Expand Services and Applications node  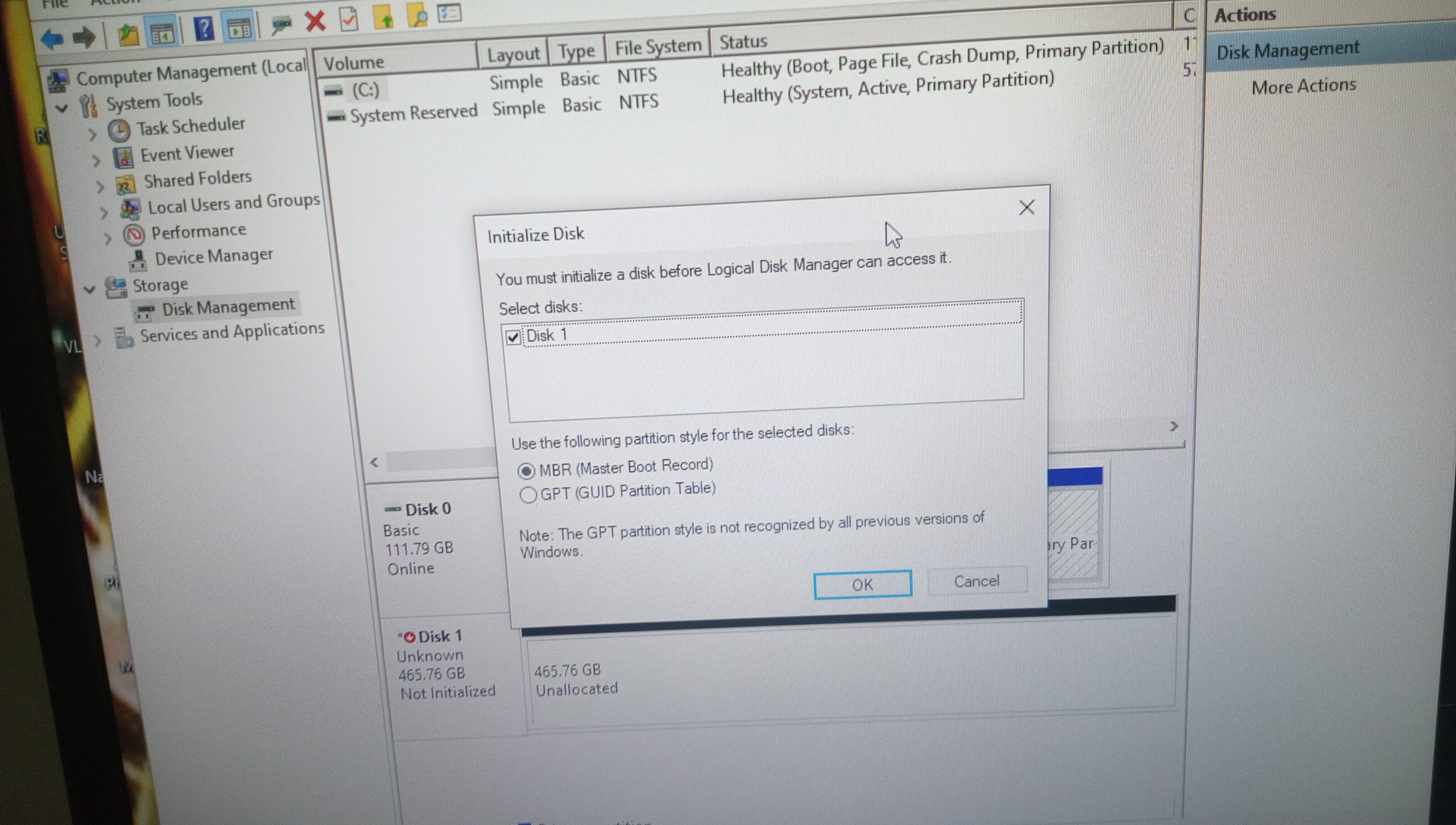97,340
